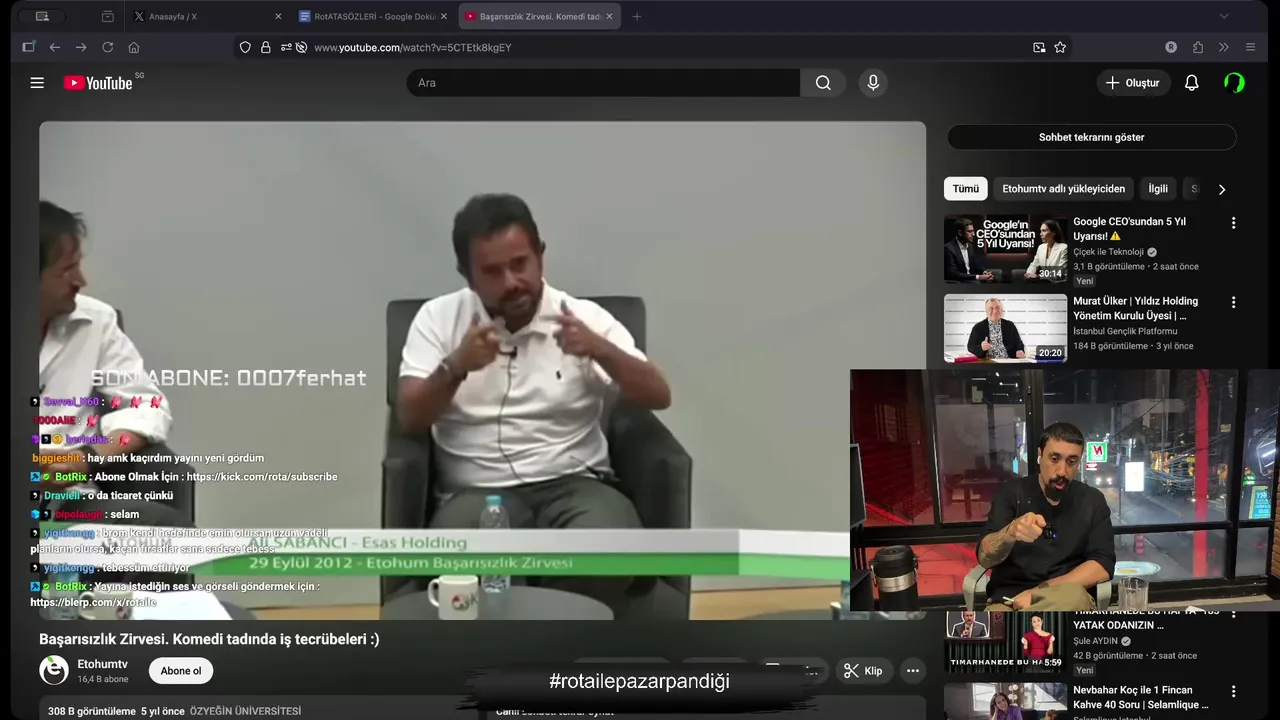Viewport: 1280px width, 720px height.
Task: Open the Etohumtv channel avatar
Action: 54,670
